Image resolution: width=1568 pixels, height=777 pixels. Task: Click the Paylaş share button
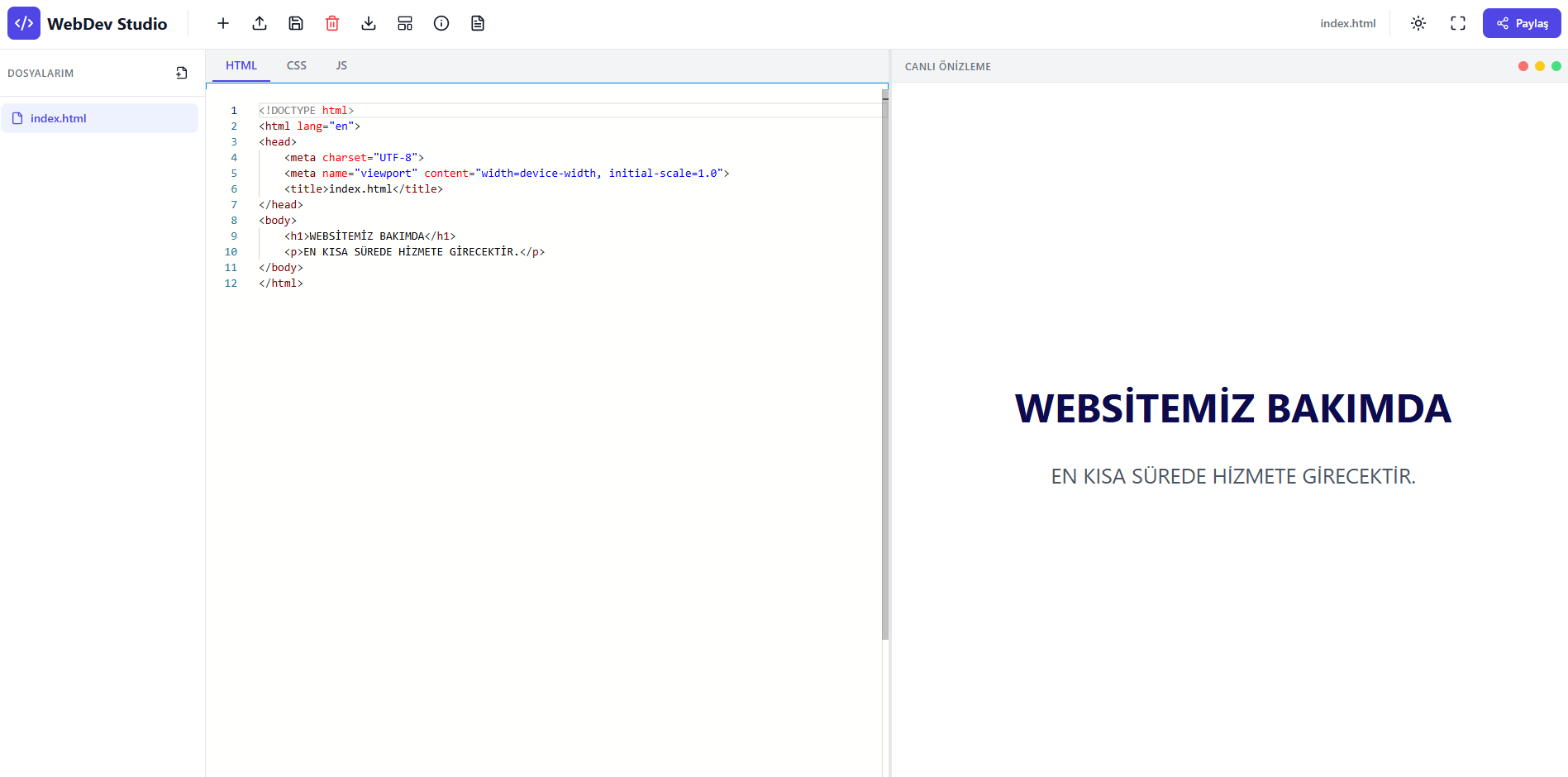tap(1522, 23)
